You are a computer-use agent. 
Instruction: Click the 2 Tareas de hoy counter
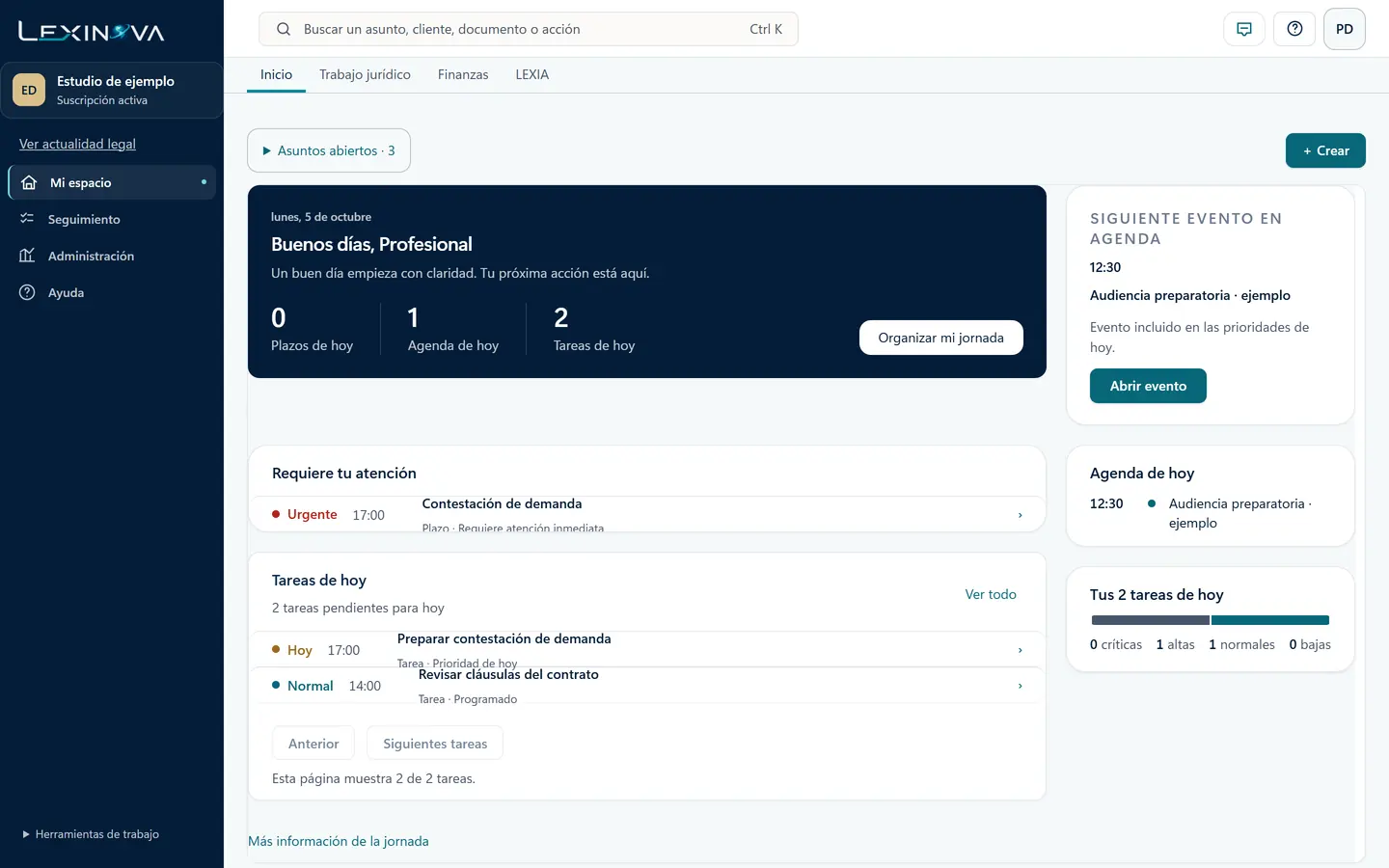(594, 330)
